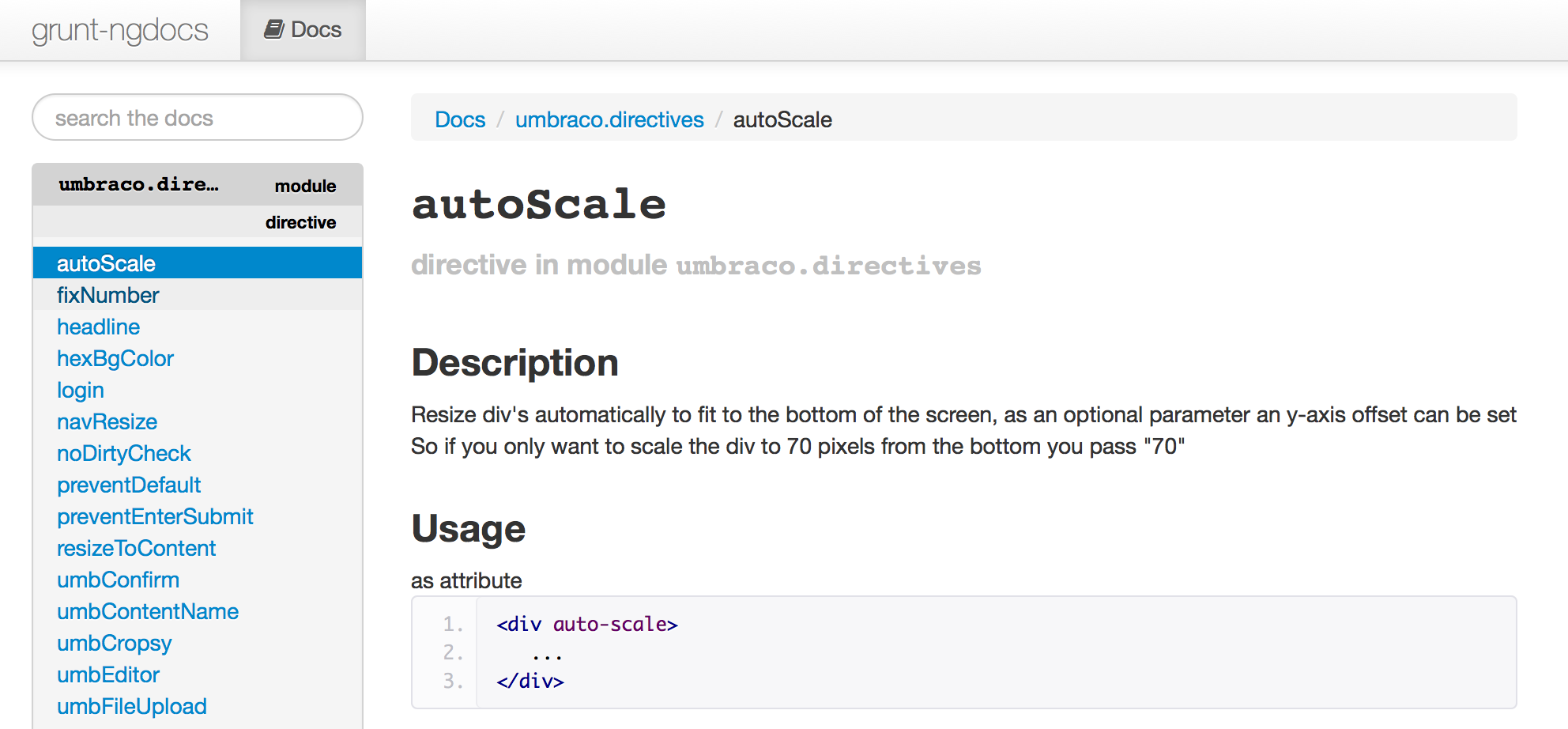
Task: Open resizeToContent directive page
Action: 137,548
